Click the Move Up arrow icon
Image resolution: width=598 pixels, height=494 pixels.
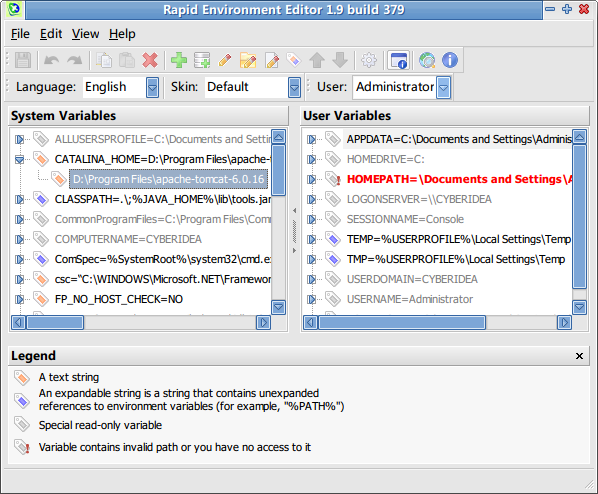coord(317,60)
